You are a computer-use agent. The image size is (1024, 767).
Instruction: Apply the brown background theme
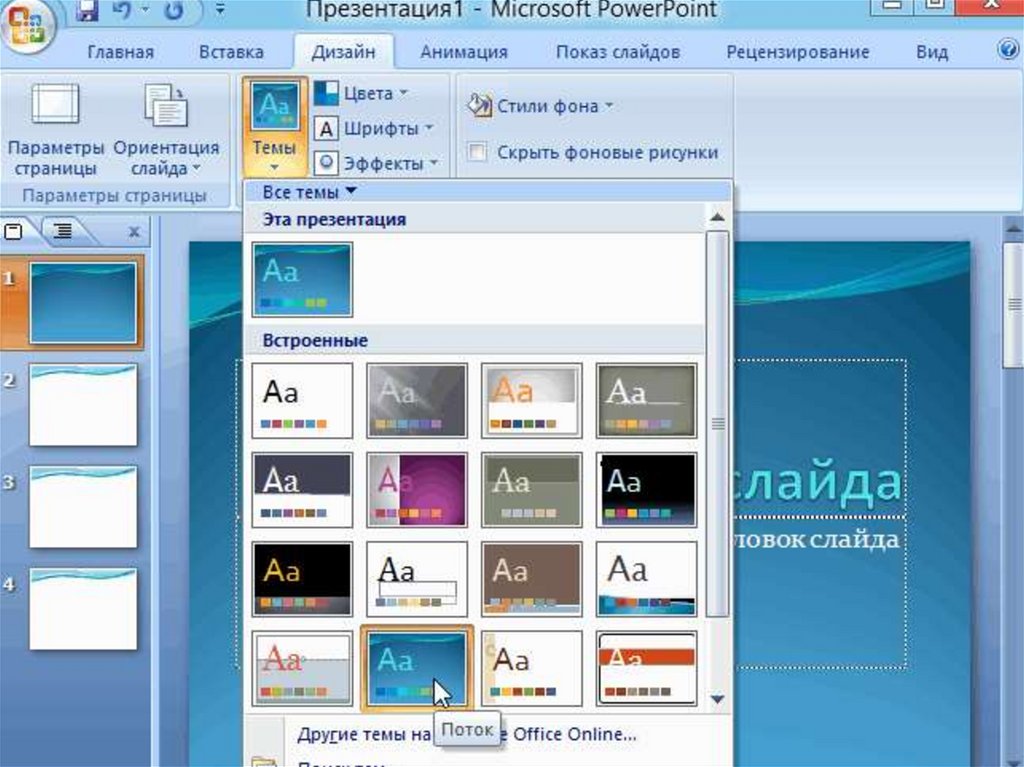point(532,579)
